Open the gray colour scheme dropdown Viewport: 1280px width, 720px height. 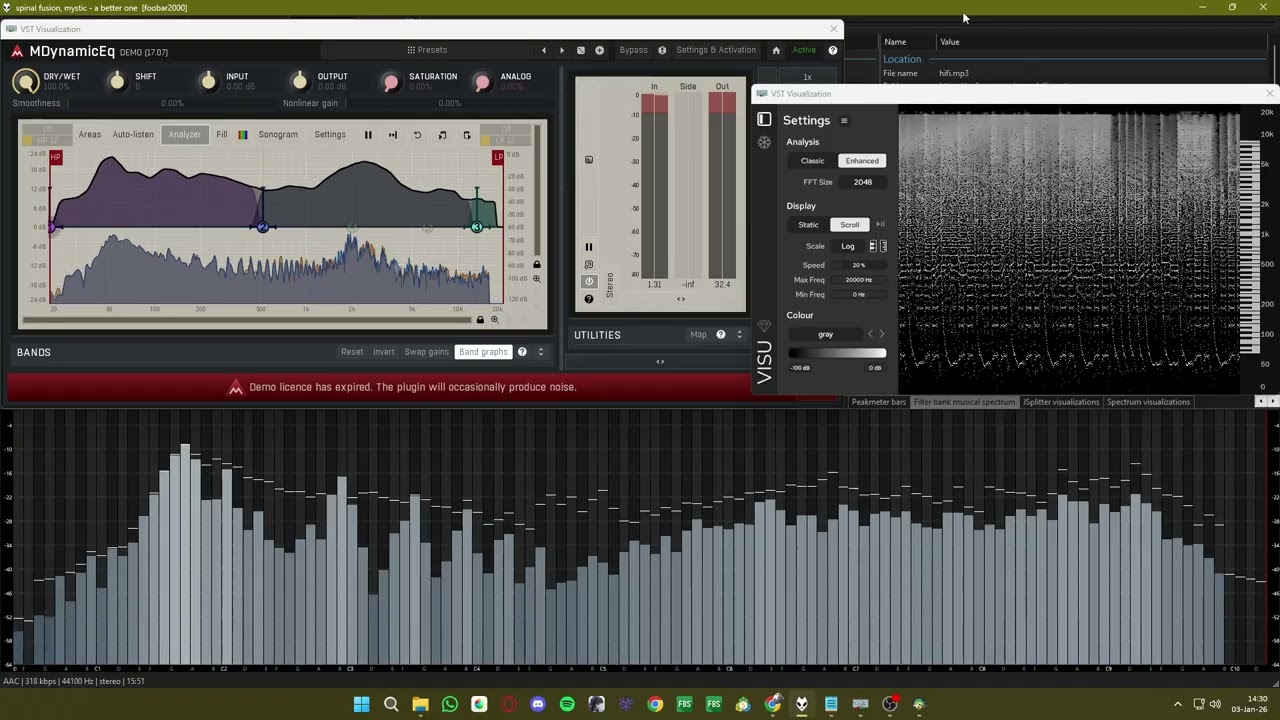click(826, 335)
